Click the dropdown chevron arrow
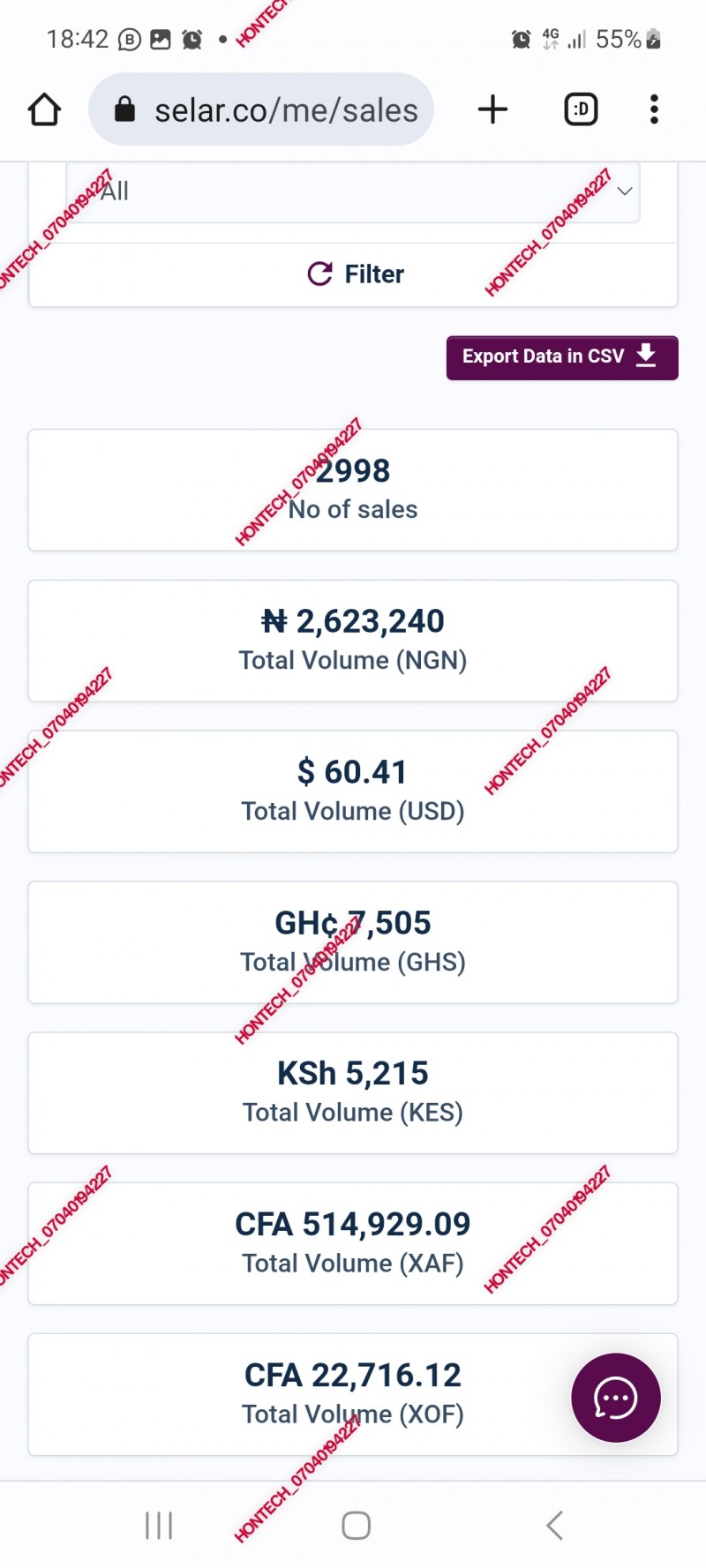This screenshot has height=1568, width=706. pyautogui.click(x=625, y=191)
